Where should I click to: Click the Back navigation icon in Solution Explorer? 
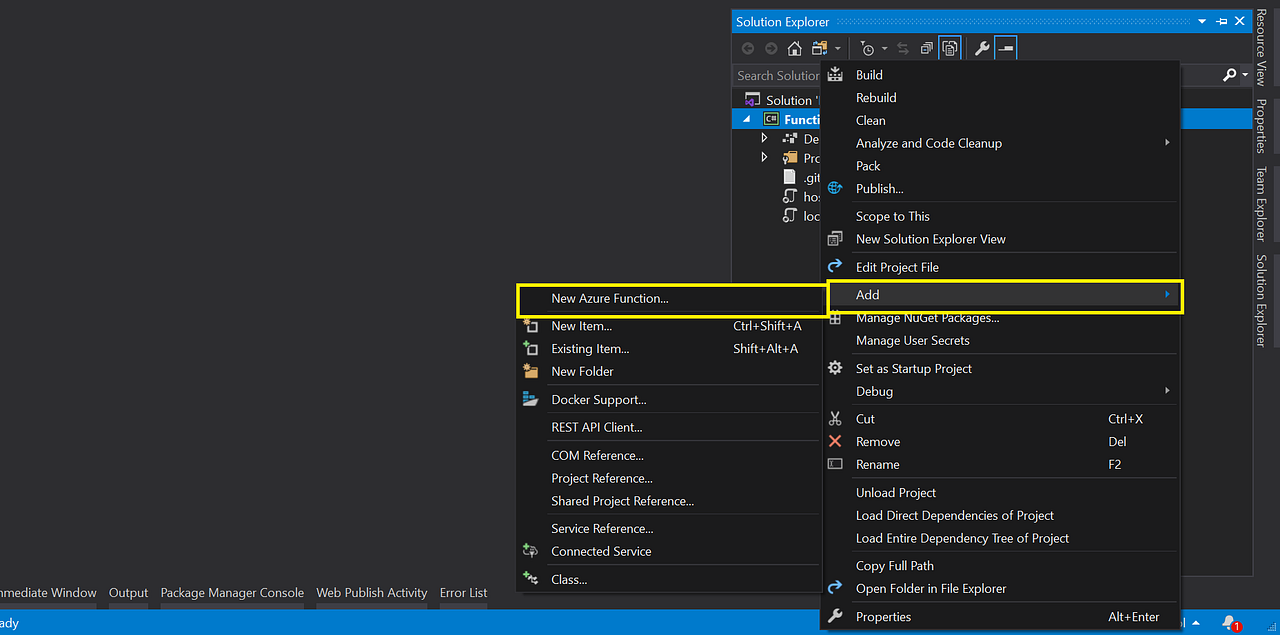(x=748, y=47)
